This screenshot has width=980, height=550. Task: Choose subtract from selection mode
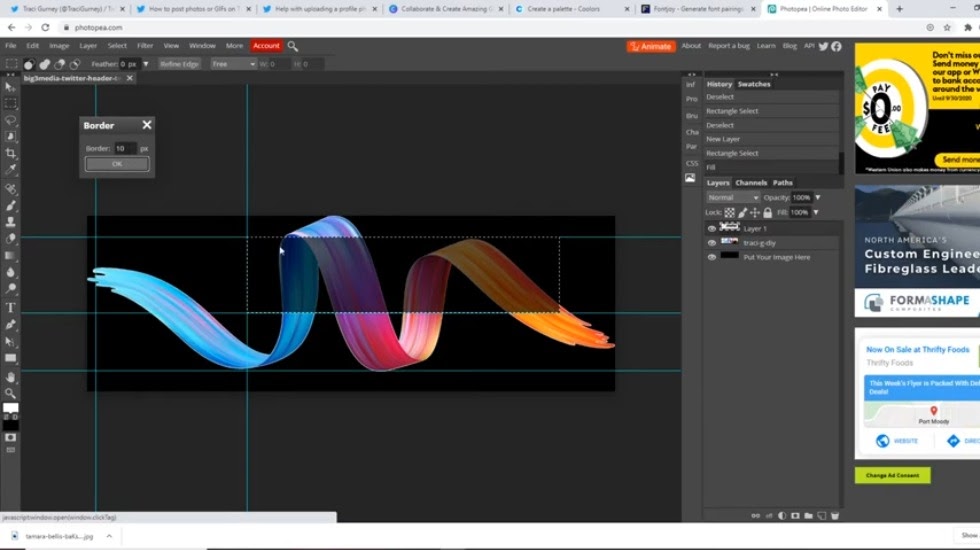[x=59, y=64]
